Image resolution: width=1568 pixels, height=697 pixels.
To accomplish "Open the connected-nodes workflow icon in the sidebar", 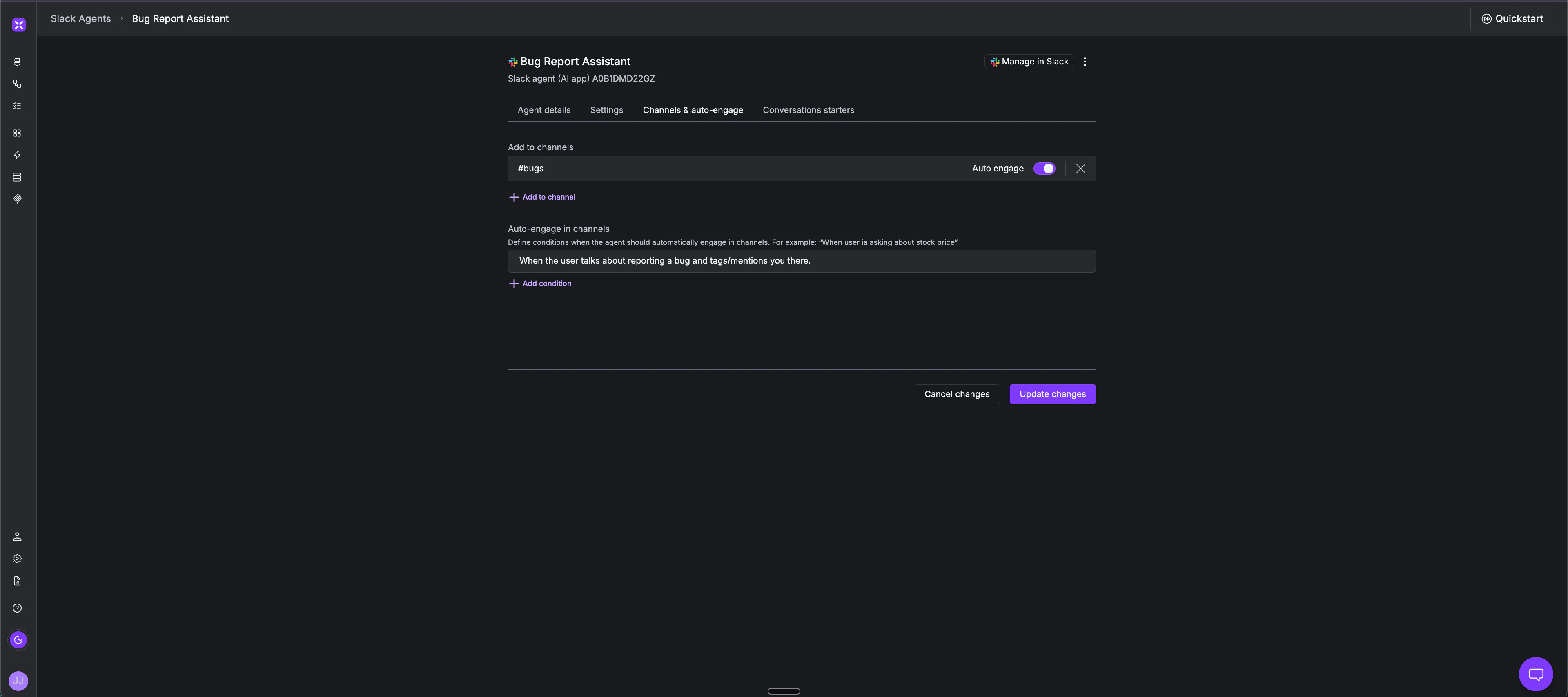I will tap(17, 84).
